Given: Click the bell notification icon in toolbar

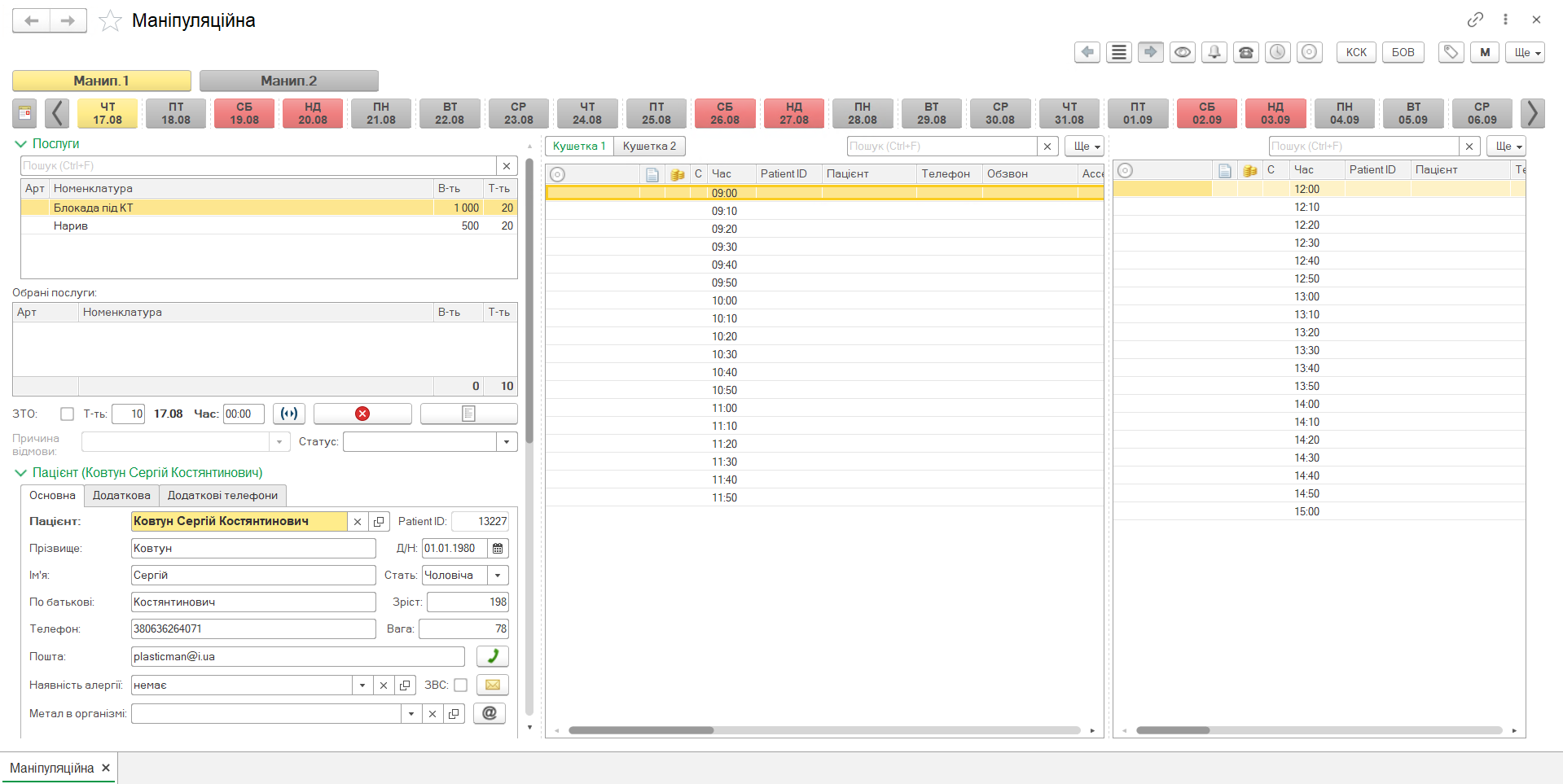Looking at the screenshot, I should [x=1214, y=52].
